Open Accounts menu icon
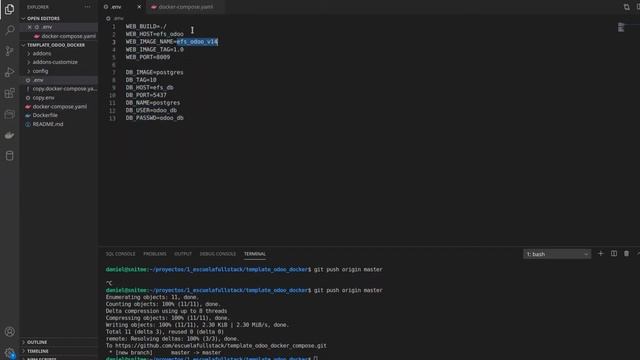This screenshot has height=360, width=640. 9,332
